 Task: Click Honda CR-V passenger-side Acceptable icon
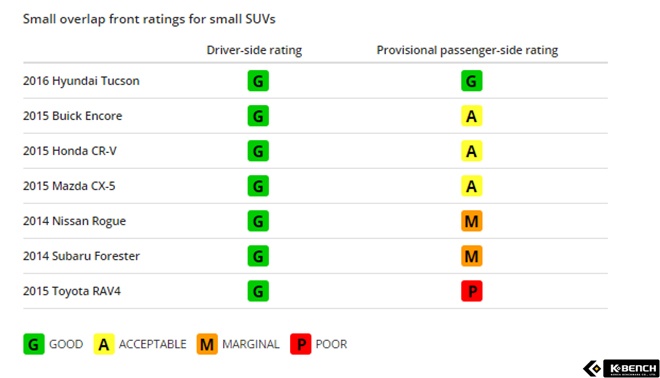(471, 151)
